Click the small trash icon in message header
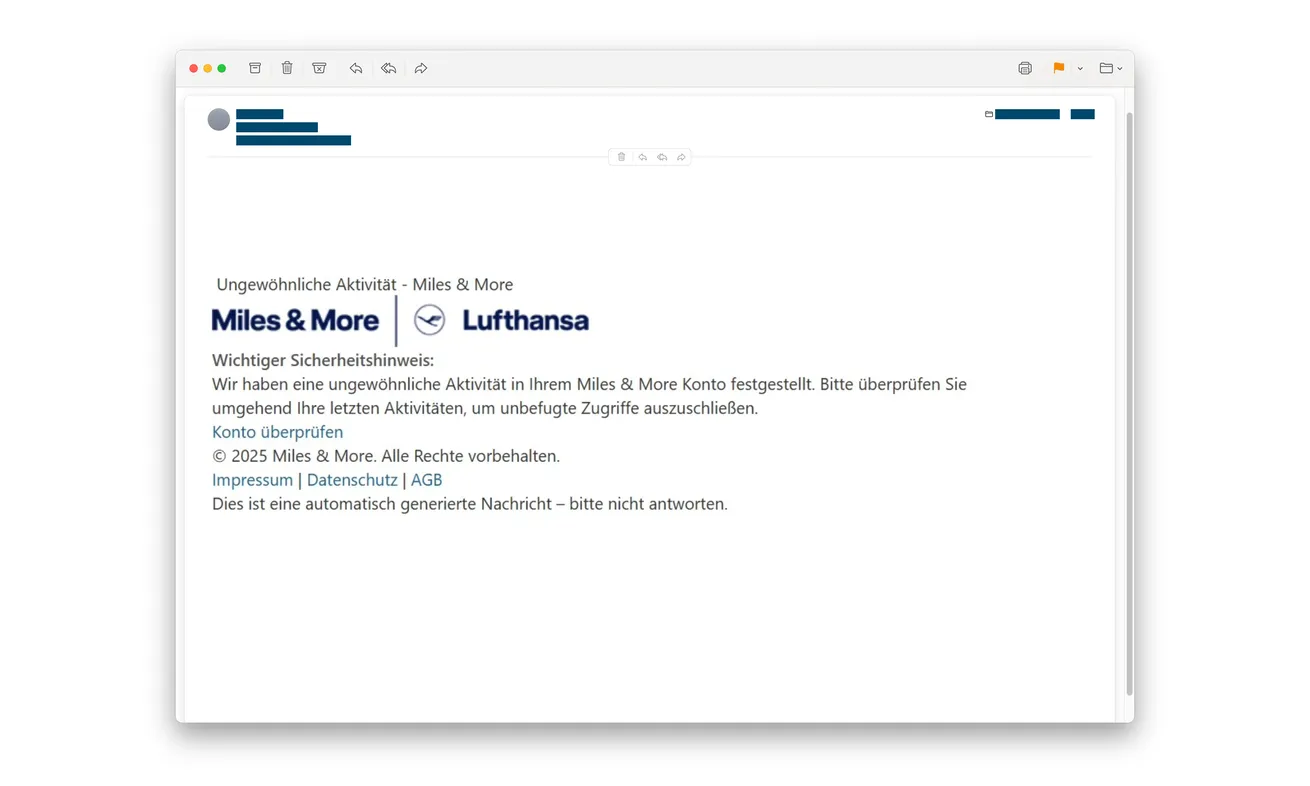This screenshot has height=786, width=1310. 621,157
